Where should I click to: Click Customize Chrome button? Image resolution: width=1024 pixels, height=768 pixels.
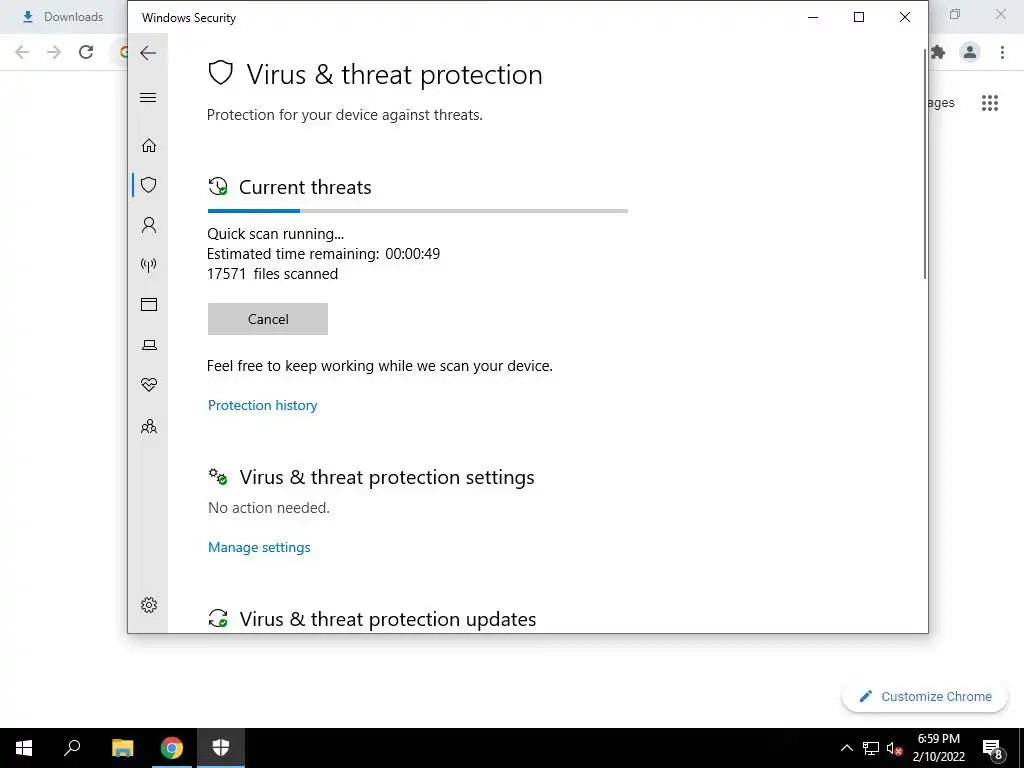(925, 696)
